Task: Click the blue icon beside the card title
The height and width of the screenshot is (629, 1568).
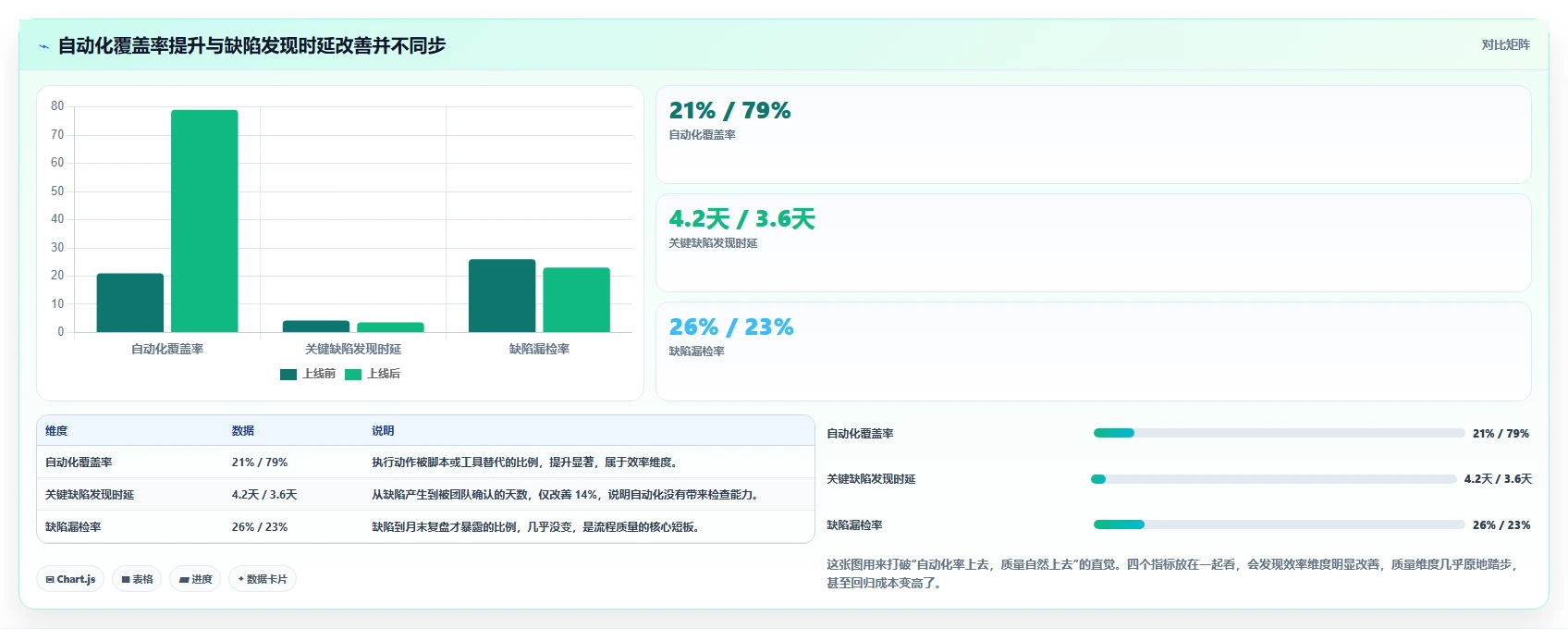Action: click(43, 46)
